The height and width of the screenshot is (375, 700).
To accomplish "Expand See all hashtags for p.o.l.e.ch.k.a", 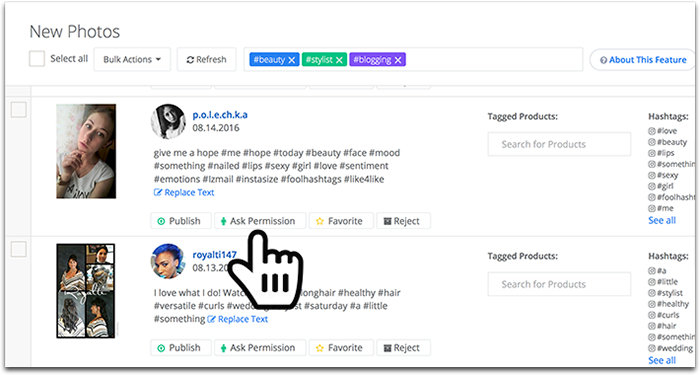I will pyautogui.click(x=662, y=220).
